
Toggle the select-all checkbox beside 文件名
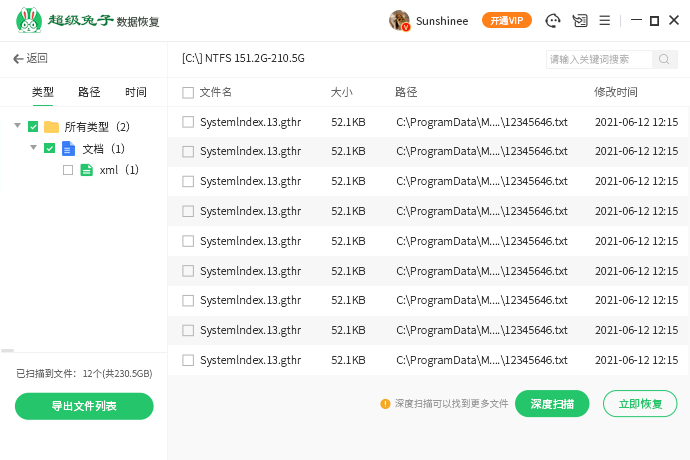pyautogui.click(x=188, y=93)
